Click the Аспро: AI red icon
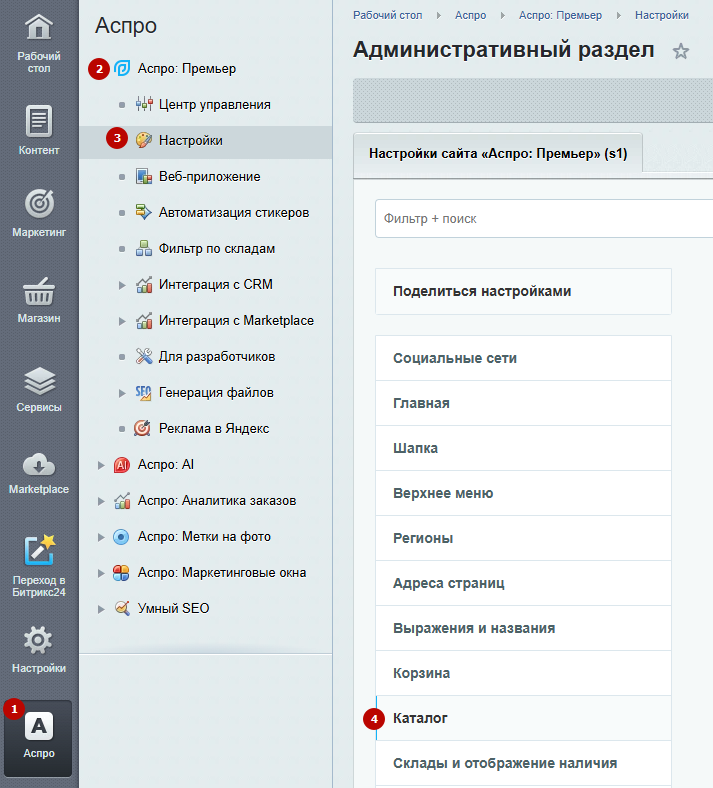This screenshot has width=713, height=788. tap(122, 465)
